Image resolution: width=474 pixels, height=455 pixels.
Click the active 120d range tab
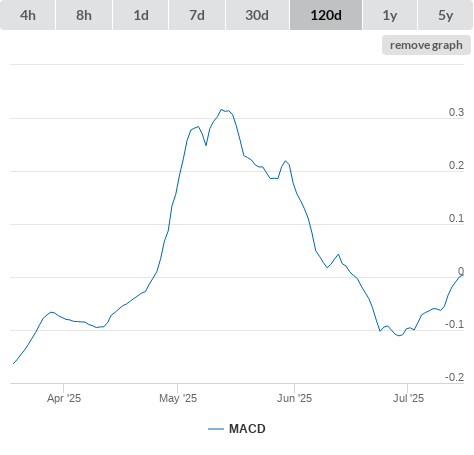click(x=326, y=15)
